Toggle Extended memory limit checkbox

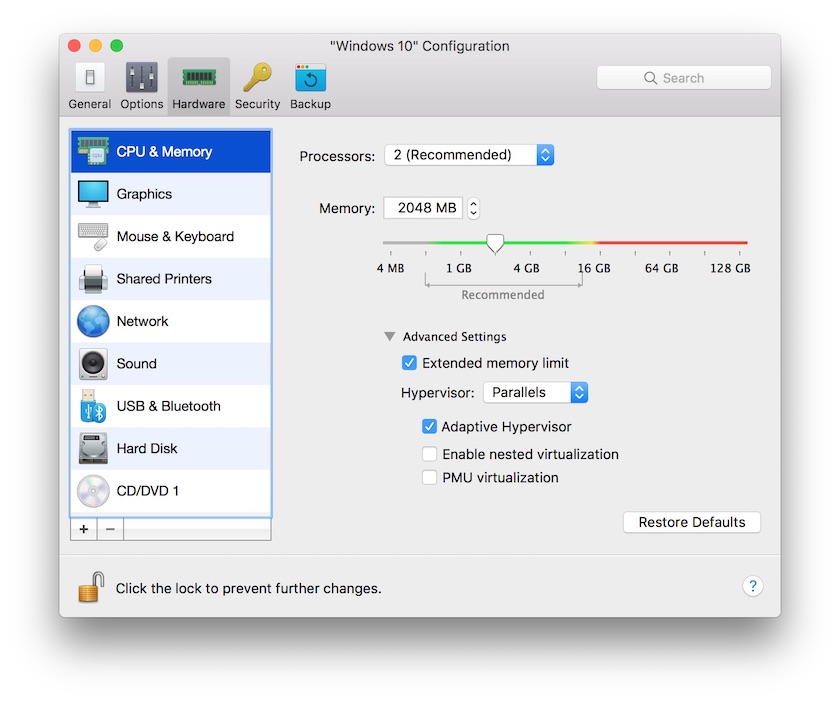(409, 363)
